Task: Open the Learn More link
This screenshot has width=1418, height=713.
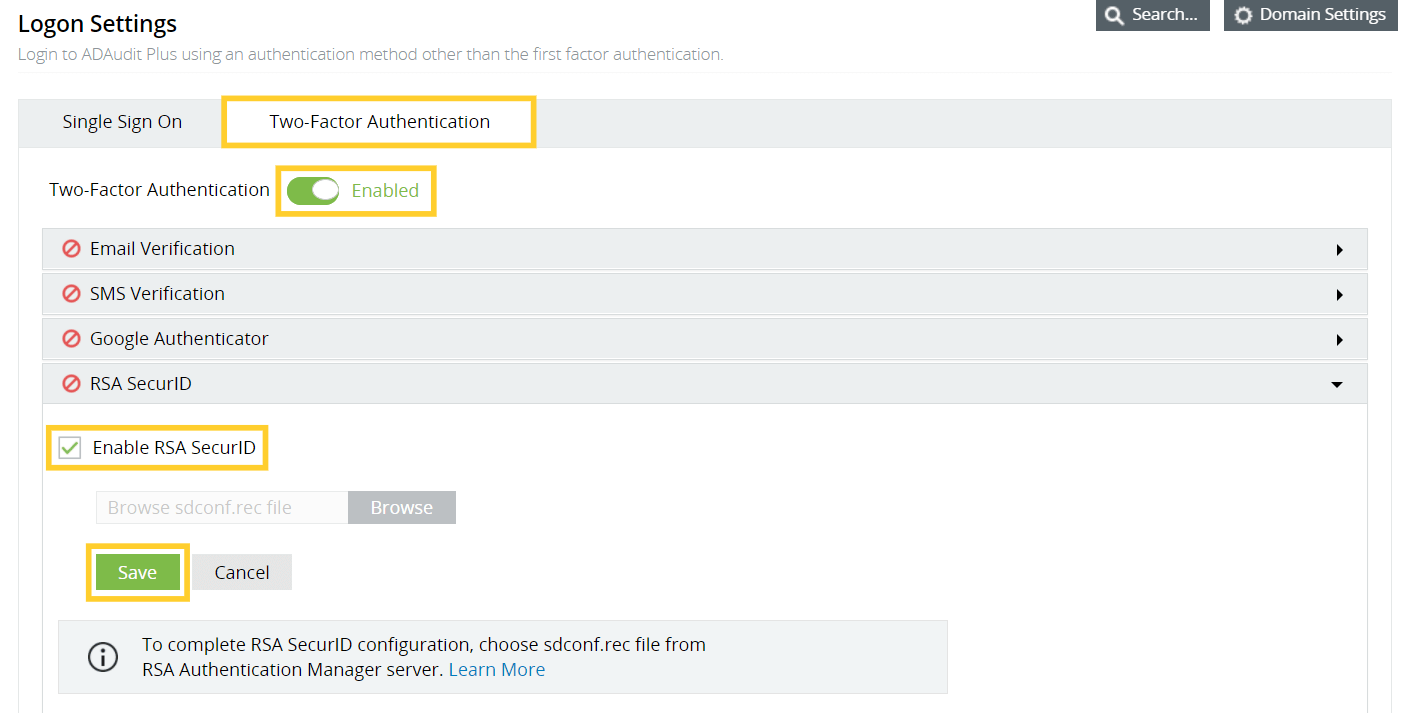Action: click(496, 669)
